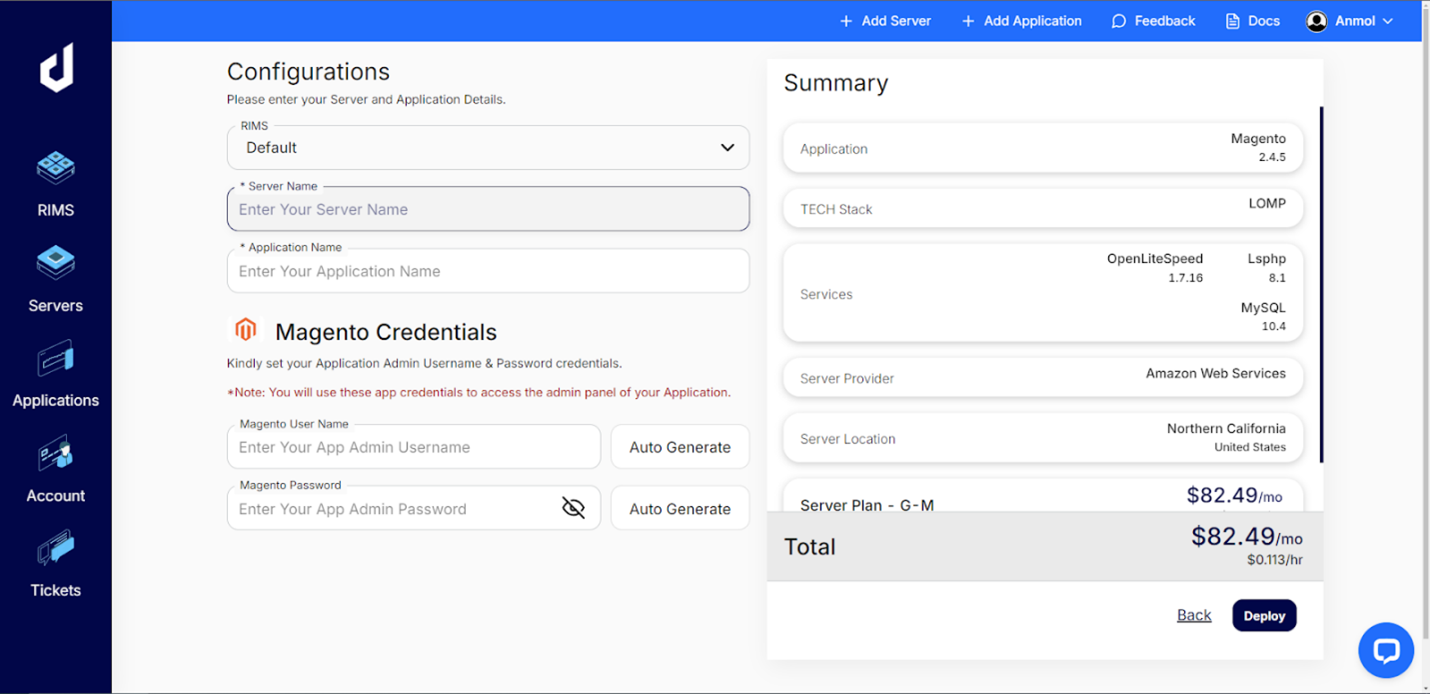The width and height of the screenshot is (1430, 694).
Task: Click the TECH Stack LOMP card
Action: (x=1043, y=208)
